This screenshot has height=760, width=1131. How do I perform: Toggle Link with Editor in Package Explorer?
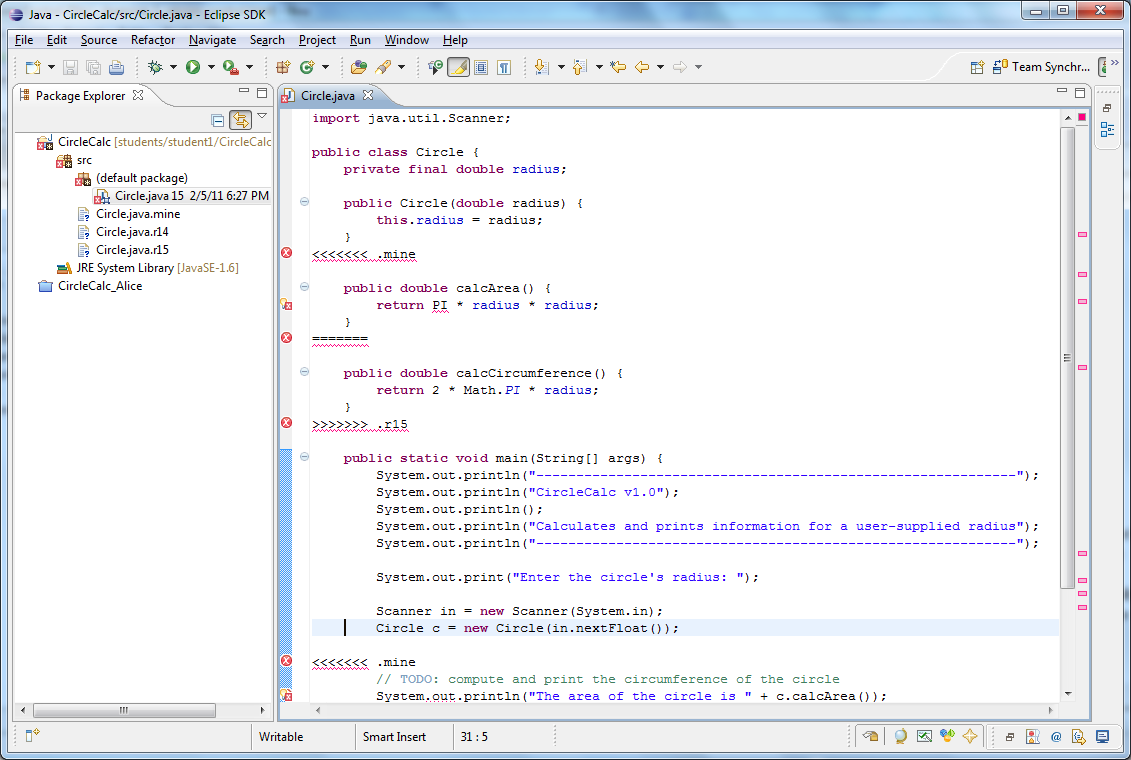pos(240,120)
